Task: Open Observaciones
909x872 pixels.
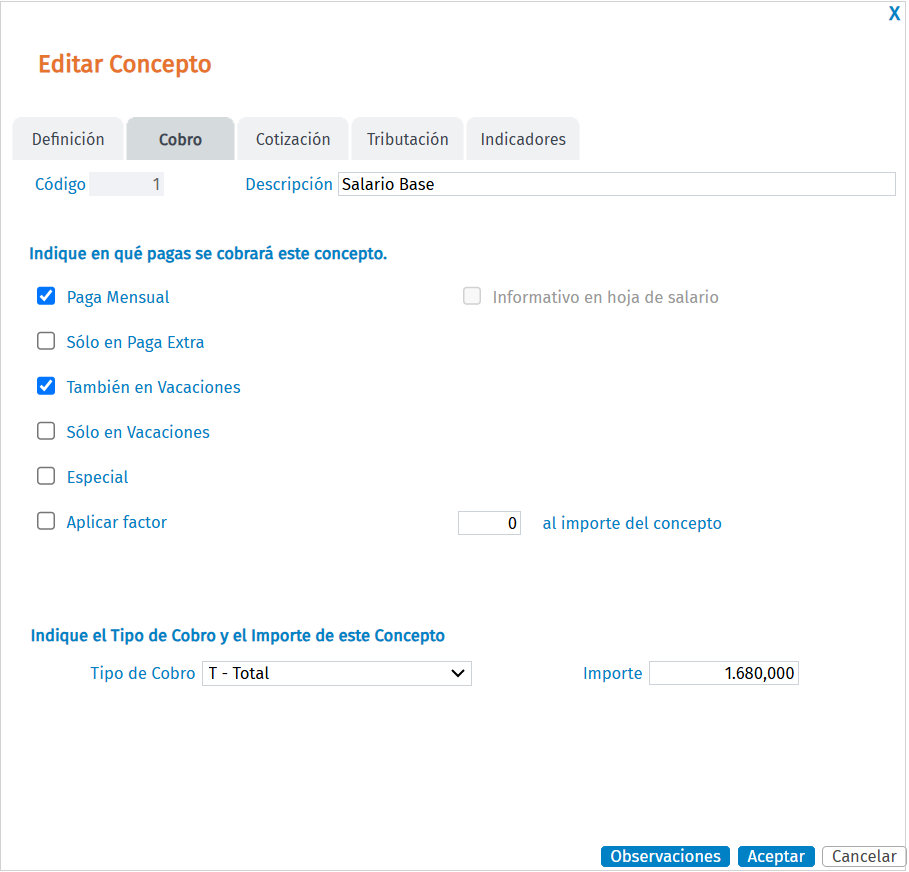Action: 665,857
